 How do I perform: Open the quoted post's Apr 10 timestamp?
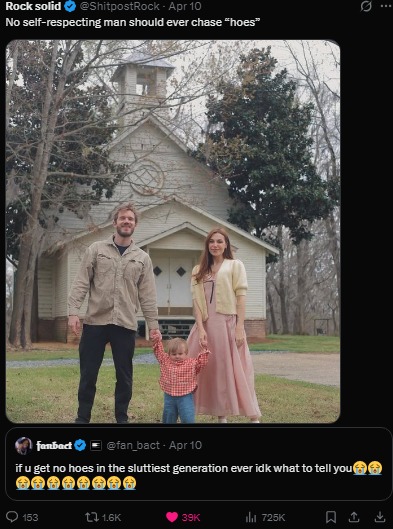(x=185, y=445)
